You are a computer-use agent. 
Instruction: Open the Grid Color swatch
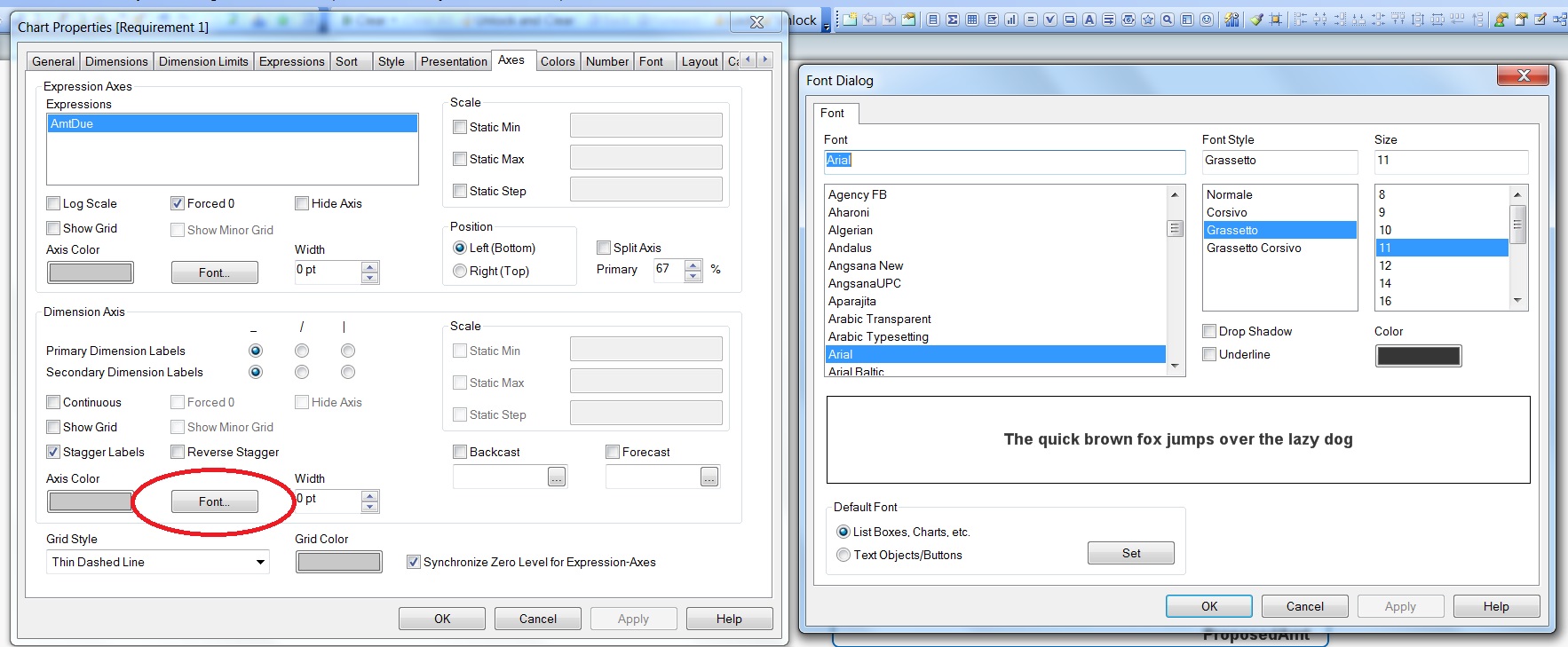point(338,562)
